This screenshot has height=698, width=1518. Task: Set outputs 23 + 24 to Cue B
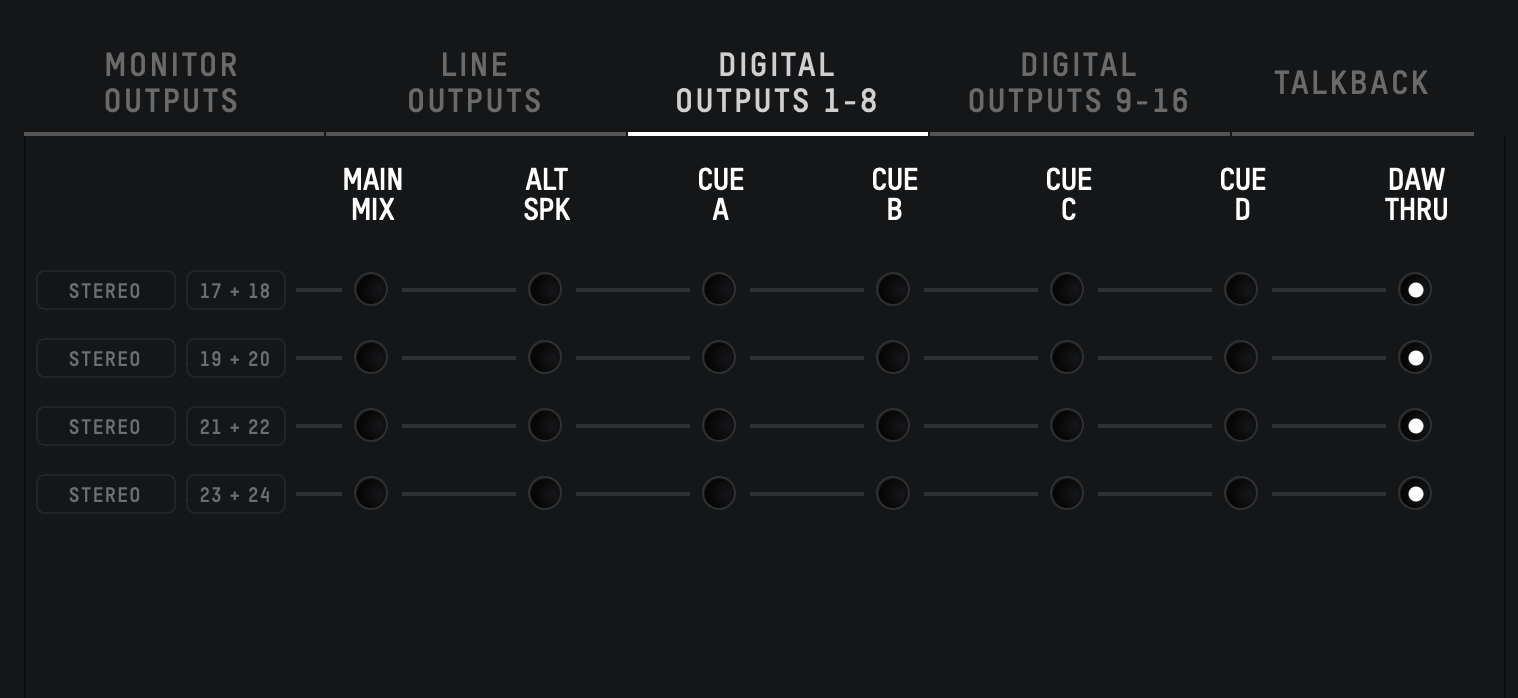(x=893, y=494)
